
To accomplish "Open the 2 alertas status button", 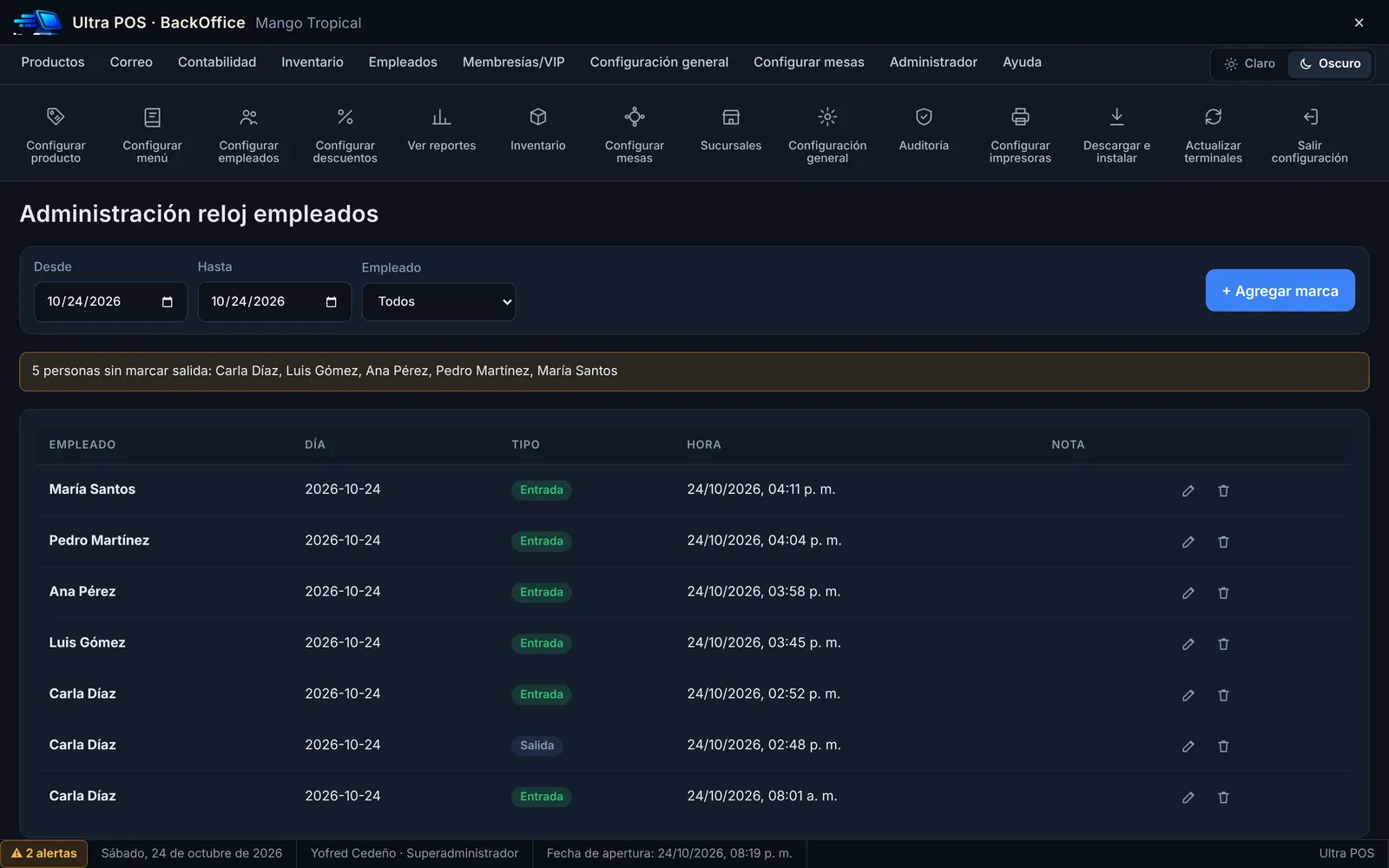I will [44, 853].
